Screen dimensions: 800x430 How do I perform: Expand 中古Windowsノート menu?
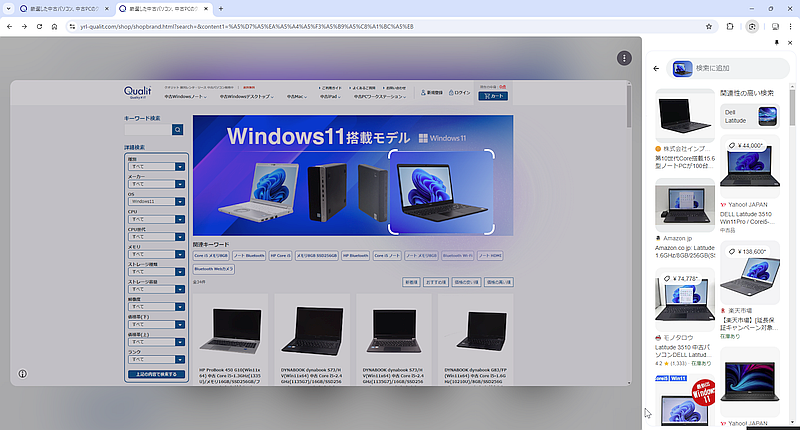[x=186, y=96]
